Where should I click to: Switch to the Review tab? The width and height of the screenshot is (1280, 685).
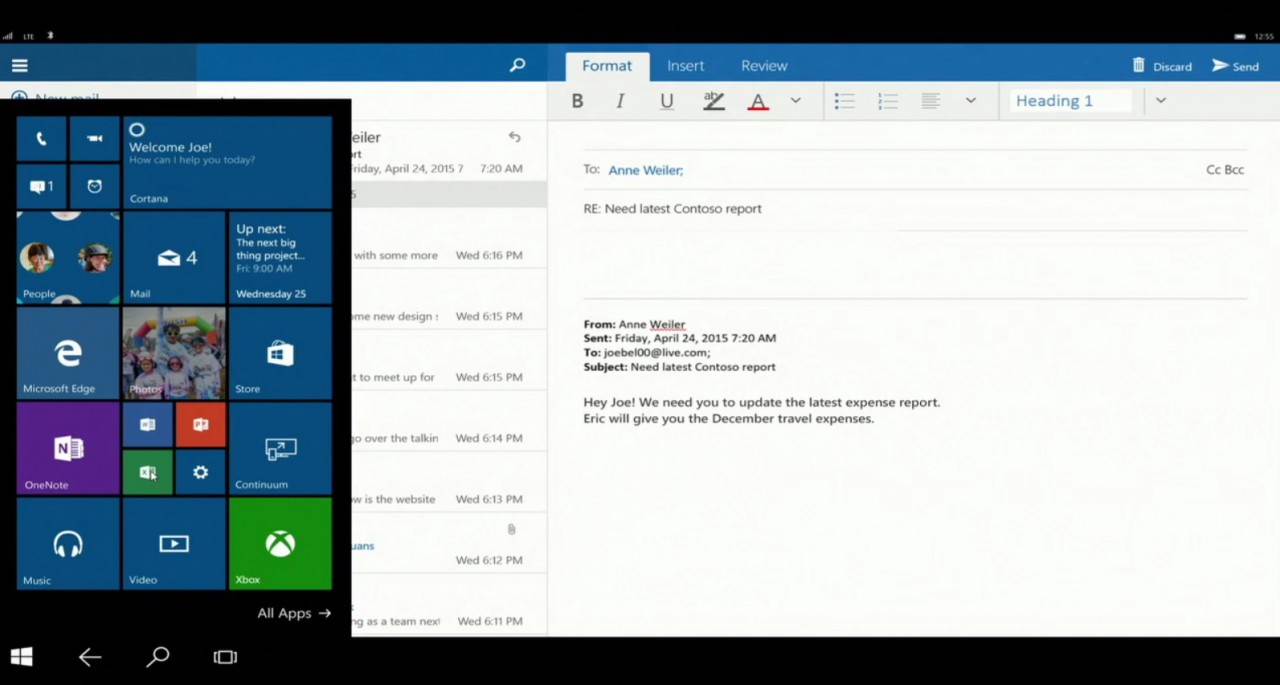(x=764, y=66)
